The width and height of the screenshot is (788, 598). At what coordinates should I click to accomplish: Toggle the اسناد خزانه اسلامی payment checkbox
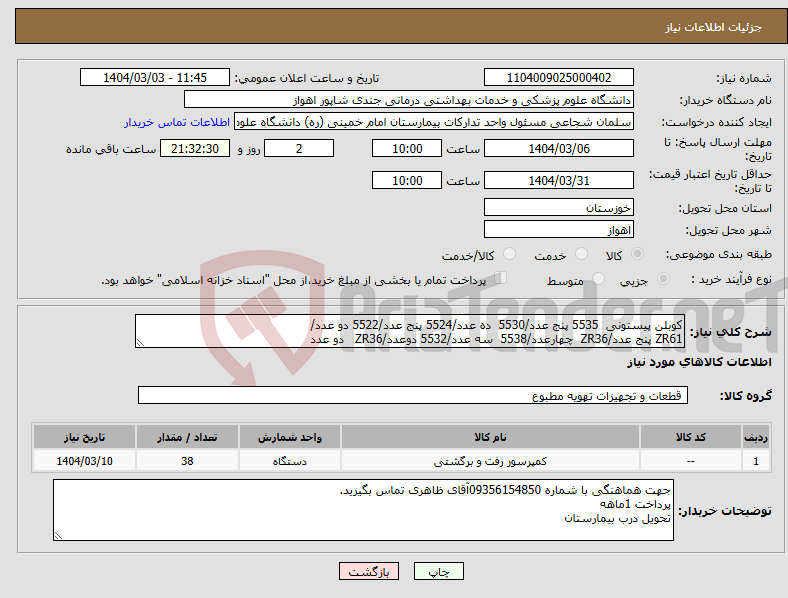tap(501, 277)
